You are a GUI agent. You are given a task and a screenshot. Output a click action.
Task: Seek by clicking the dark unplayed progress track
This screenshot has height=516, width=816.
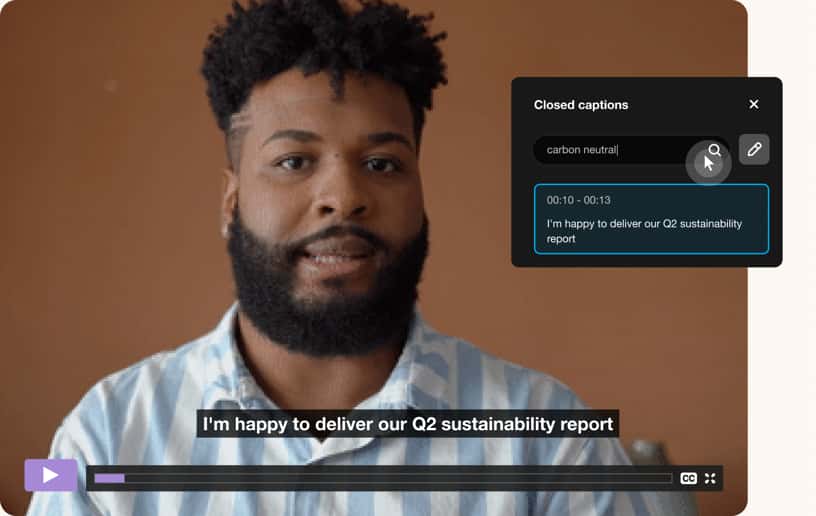click(x=399, y=479)
